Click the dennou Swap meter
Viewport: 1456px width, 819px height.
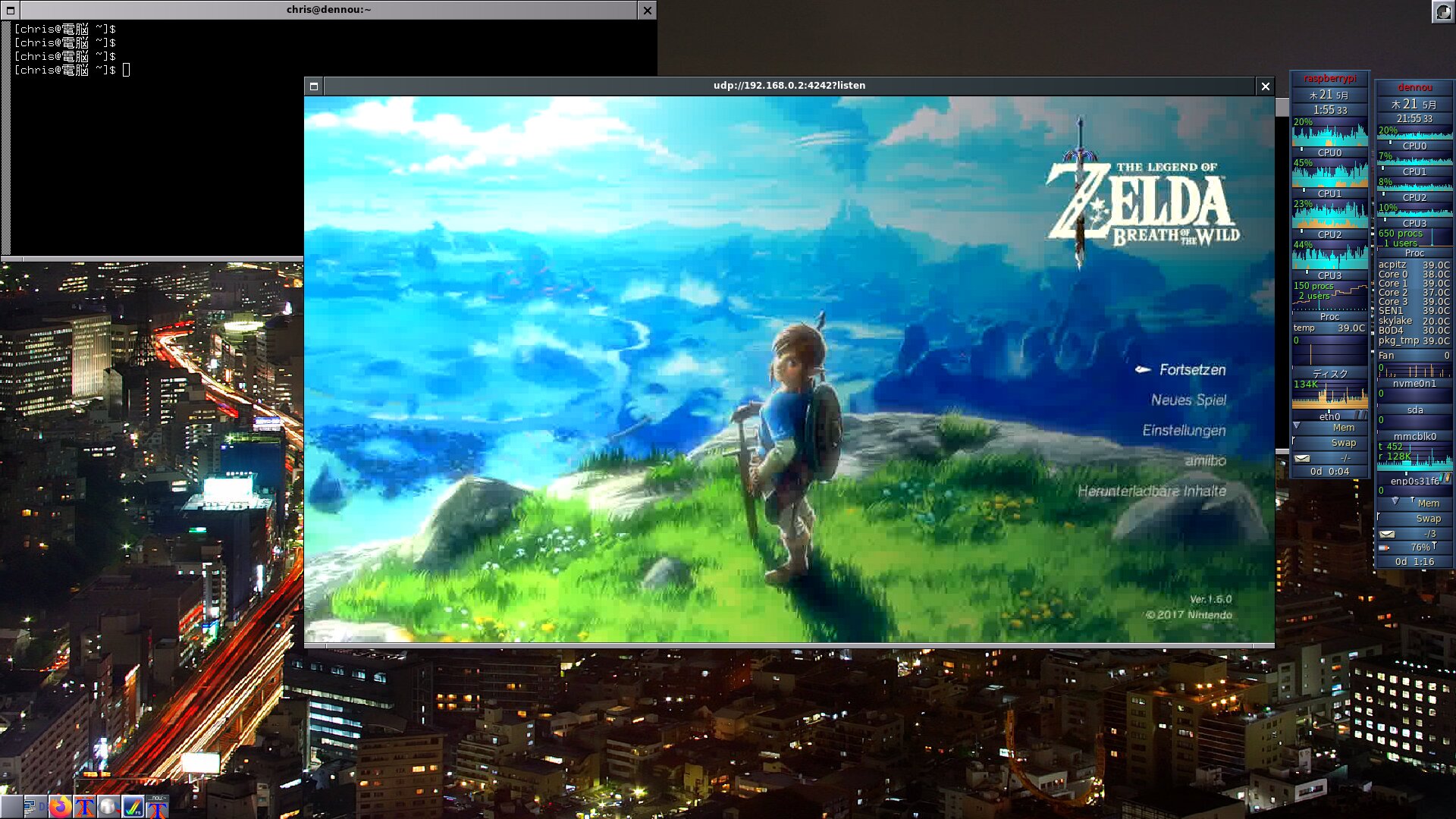[1415, 519]
